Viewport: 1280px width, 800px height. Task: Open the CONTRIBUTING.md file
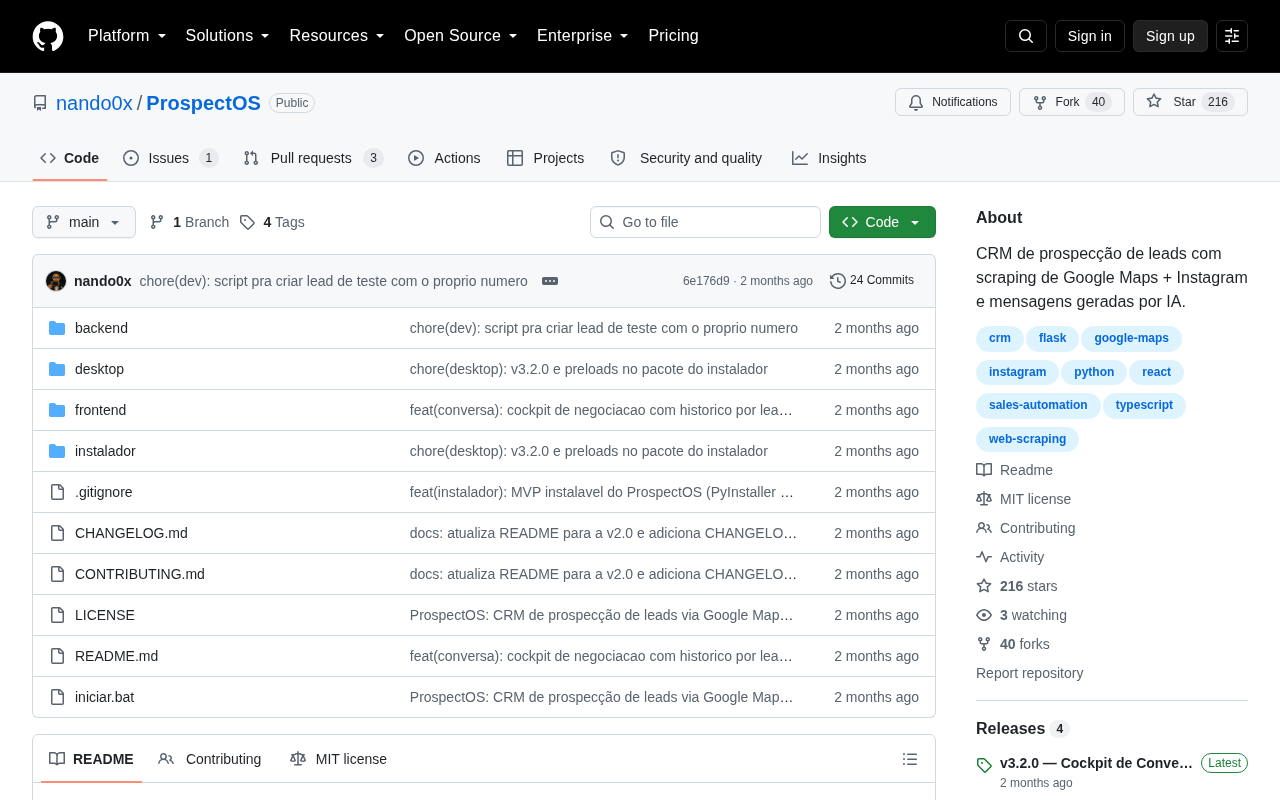[x=140, y=574]
